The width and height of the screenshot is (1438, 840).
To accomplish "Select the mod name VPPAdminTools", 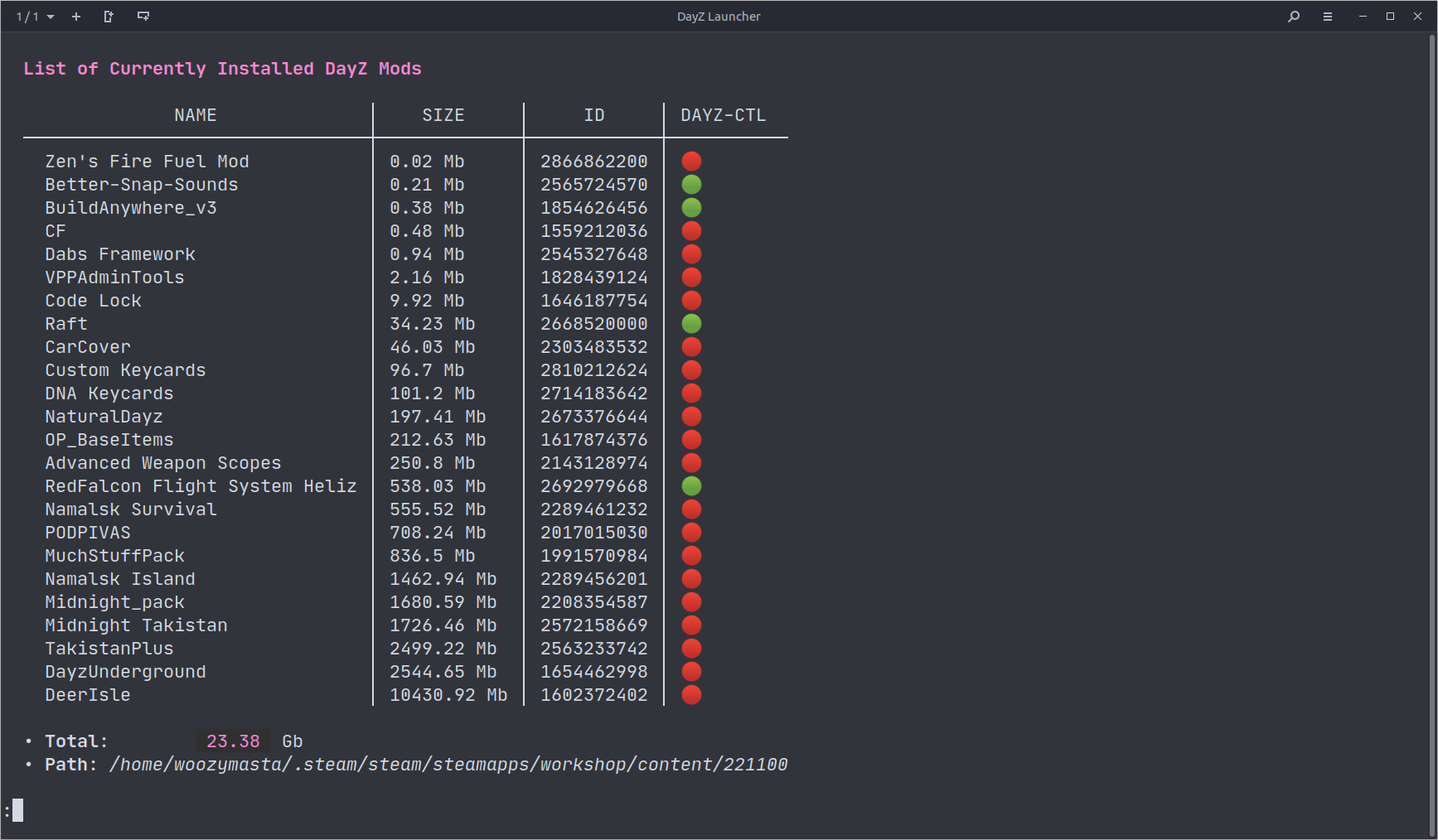I will [114, 278].
